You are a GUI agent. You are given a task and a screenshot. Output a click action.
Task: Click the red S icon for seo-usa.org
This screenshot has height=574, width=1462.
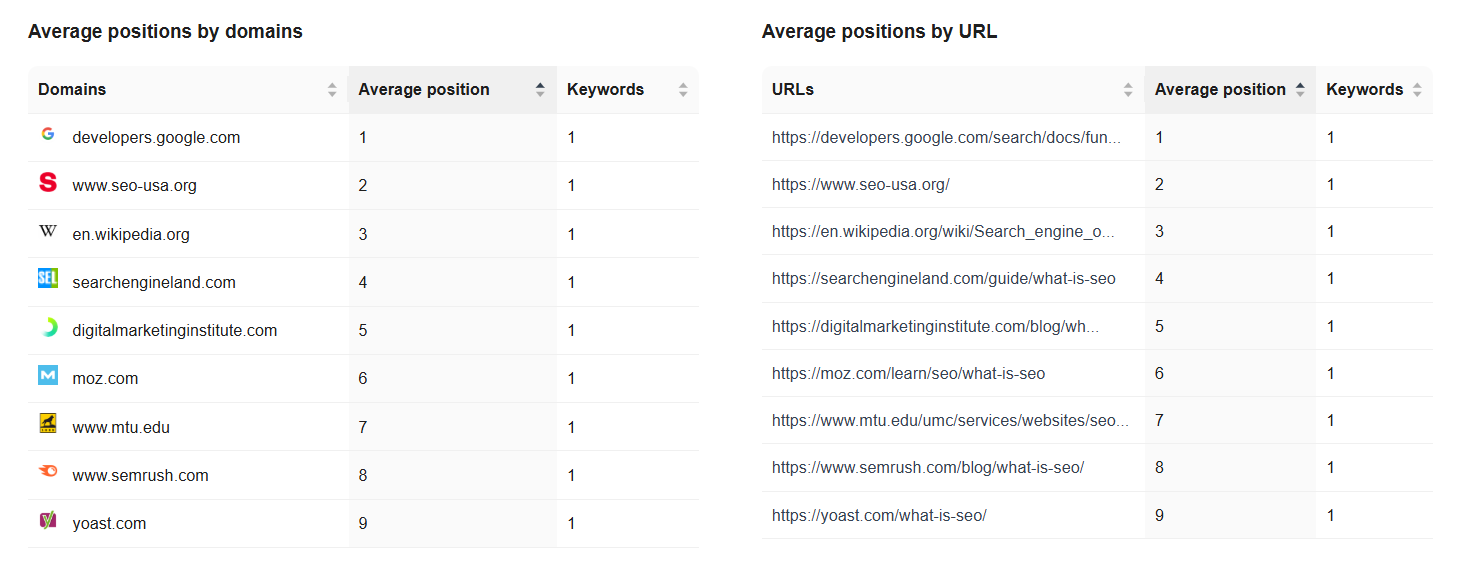pos(48,182)
